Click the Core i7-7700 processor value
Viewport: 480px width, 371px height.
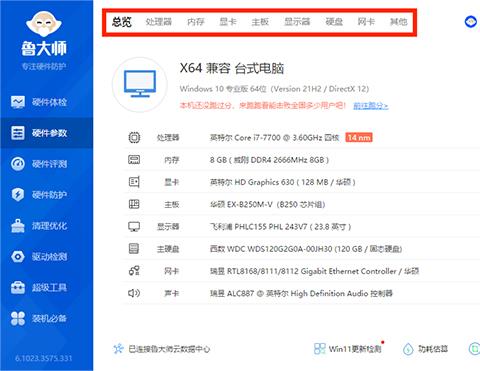(x=274, y=137)
